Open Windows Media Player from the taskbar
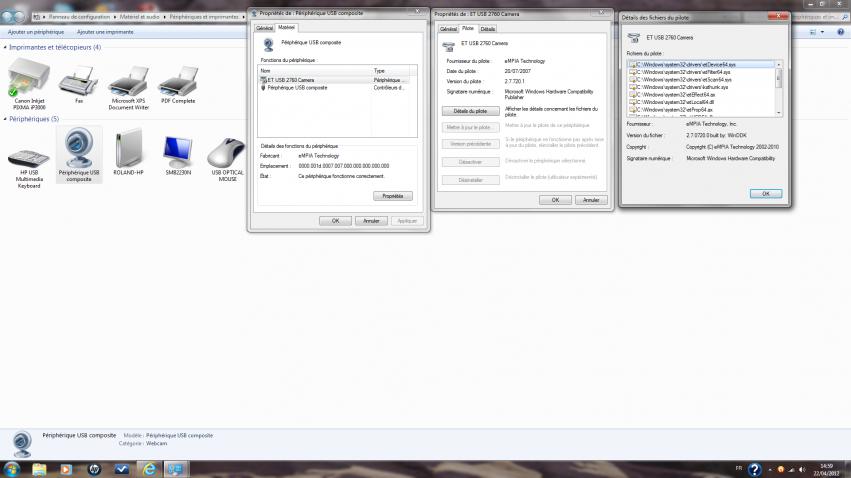The height and width of the screenshot is (478, 851). pos(66,469)
